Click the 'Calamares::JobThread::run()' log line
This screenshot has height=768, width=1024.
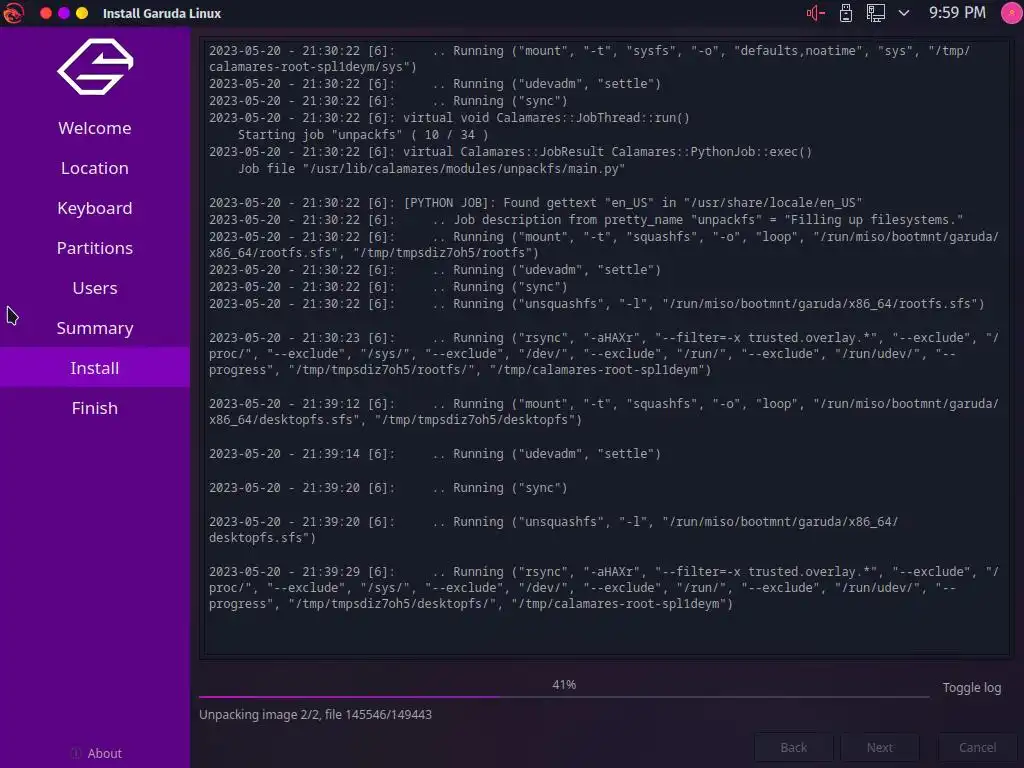pos(449,118)
